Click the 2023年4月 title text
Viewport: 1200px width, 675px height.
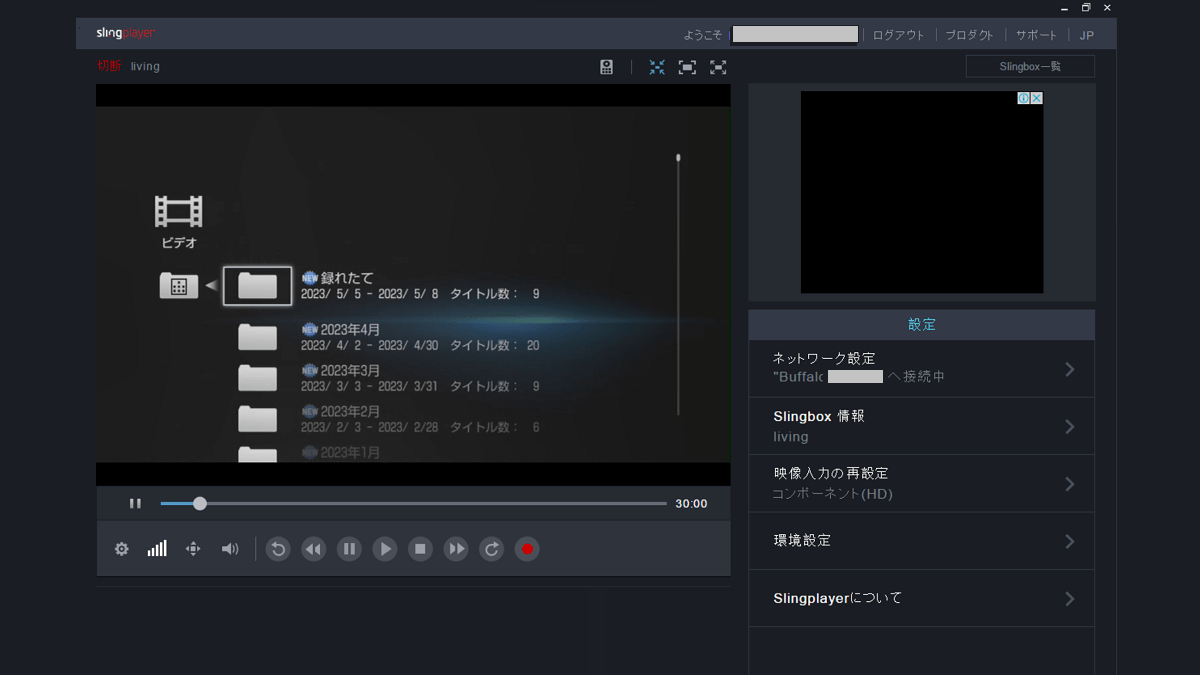(x=350, y=329)
